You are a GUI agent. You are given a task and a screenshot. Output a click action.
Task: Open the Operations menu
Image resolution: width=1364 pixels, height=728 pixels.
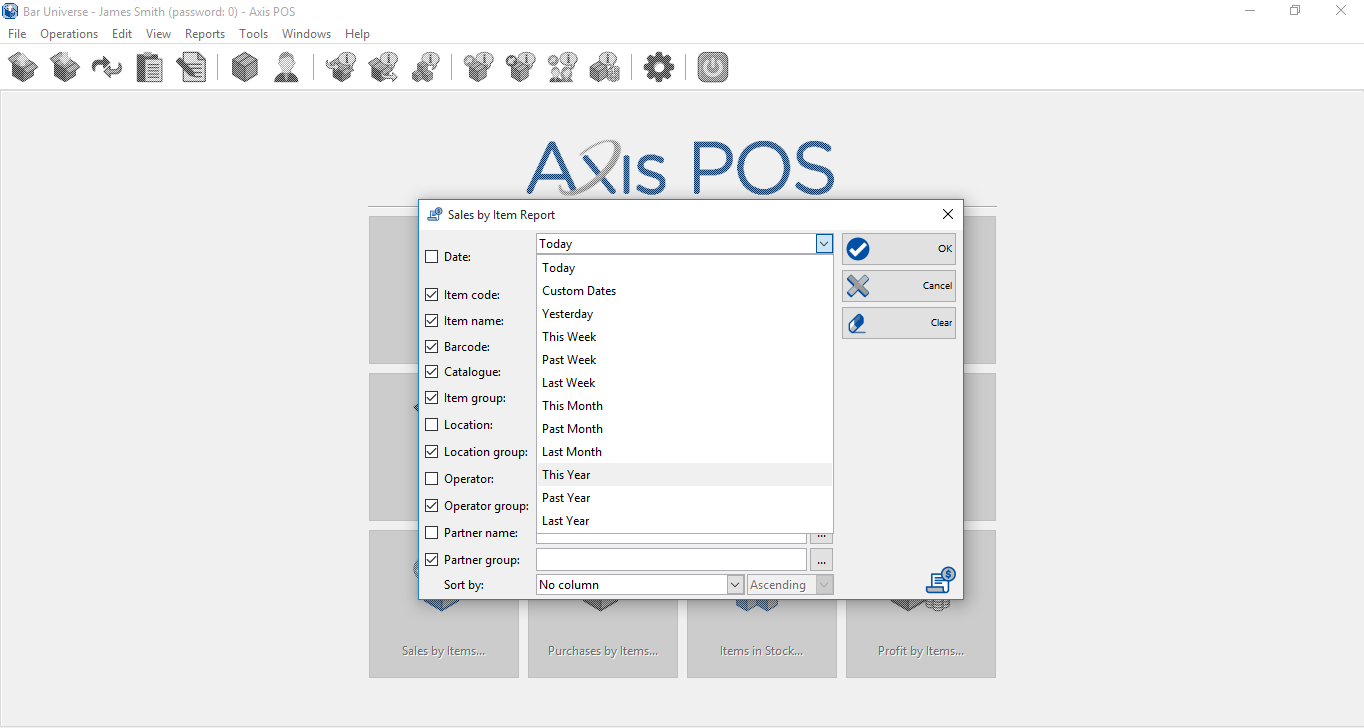point(69,34)
